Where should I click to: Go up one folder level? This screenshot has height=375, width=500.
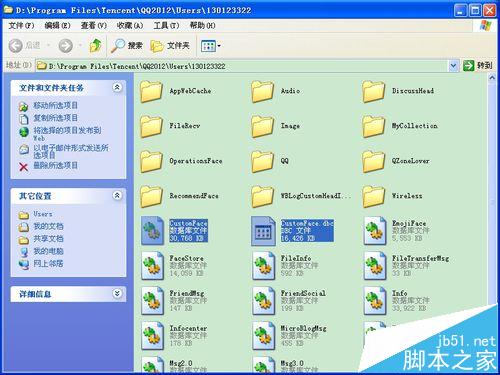click(96, 46)
